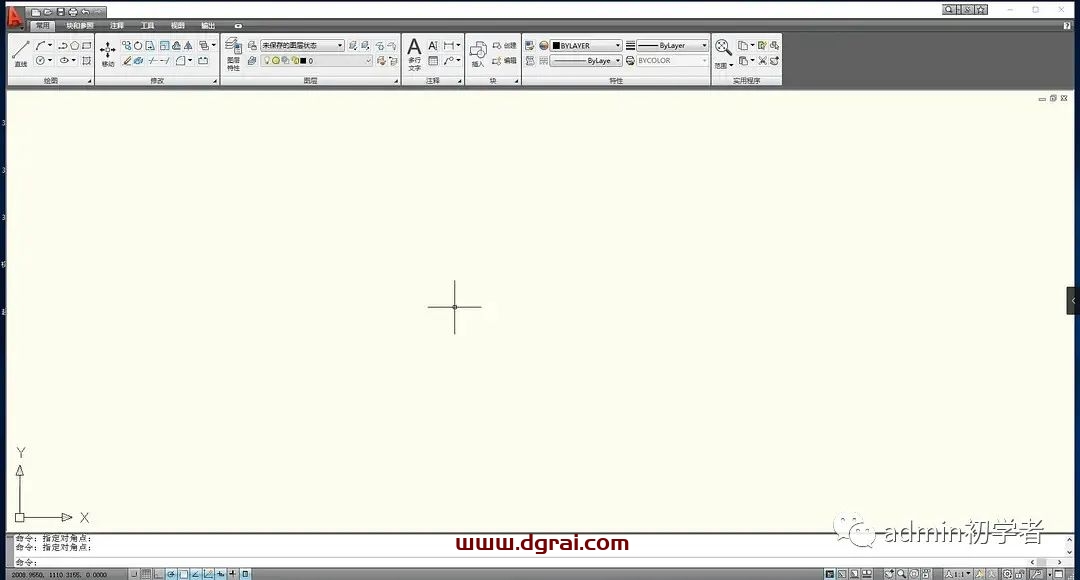This screenshot has width=1080, height=580.
Task: Switch to the 常用 ribbon tab
Action: coord(43,25)
